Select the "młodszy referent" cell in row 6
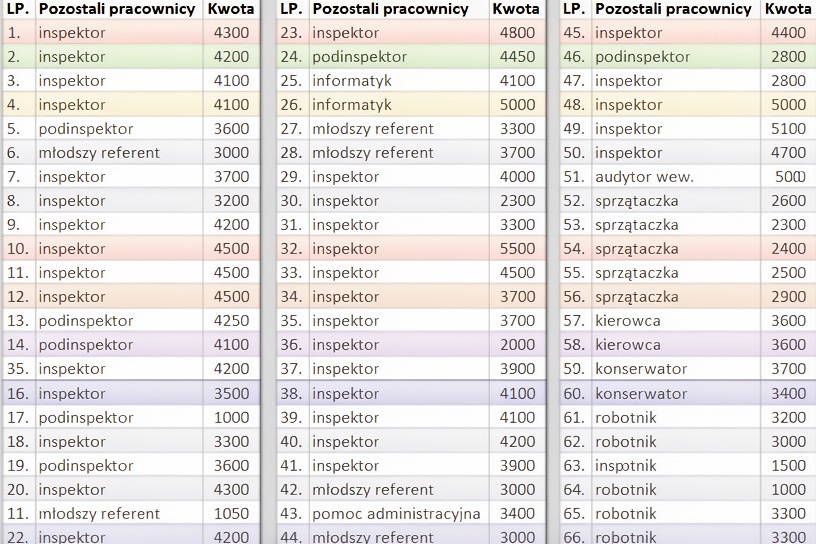The image size is (816, 544). pos(97,153)
